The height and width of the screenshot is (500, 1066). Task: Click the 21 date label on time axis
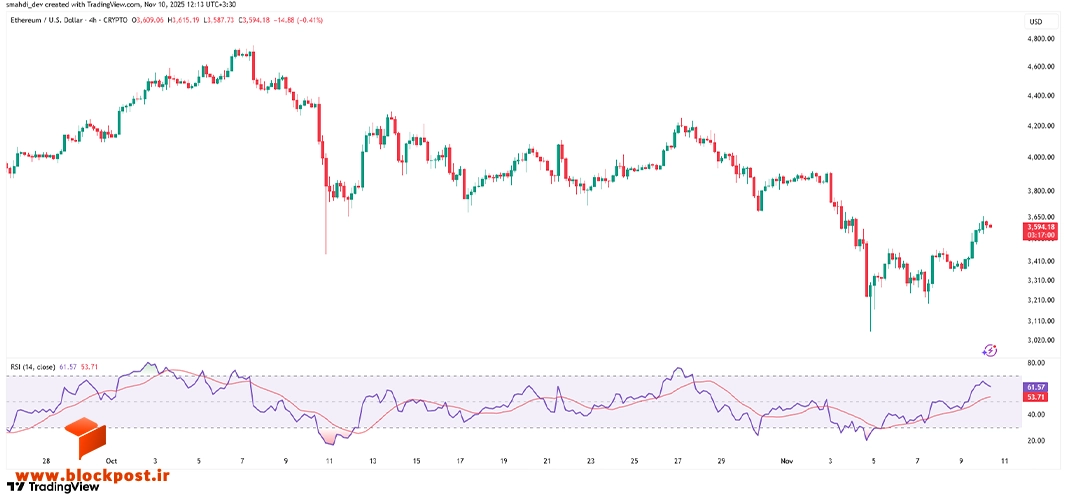547,461
